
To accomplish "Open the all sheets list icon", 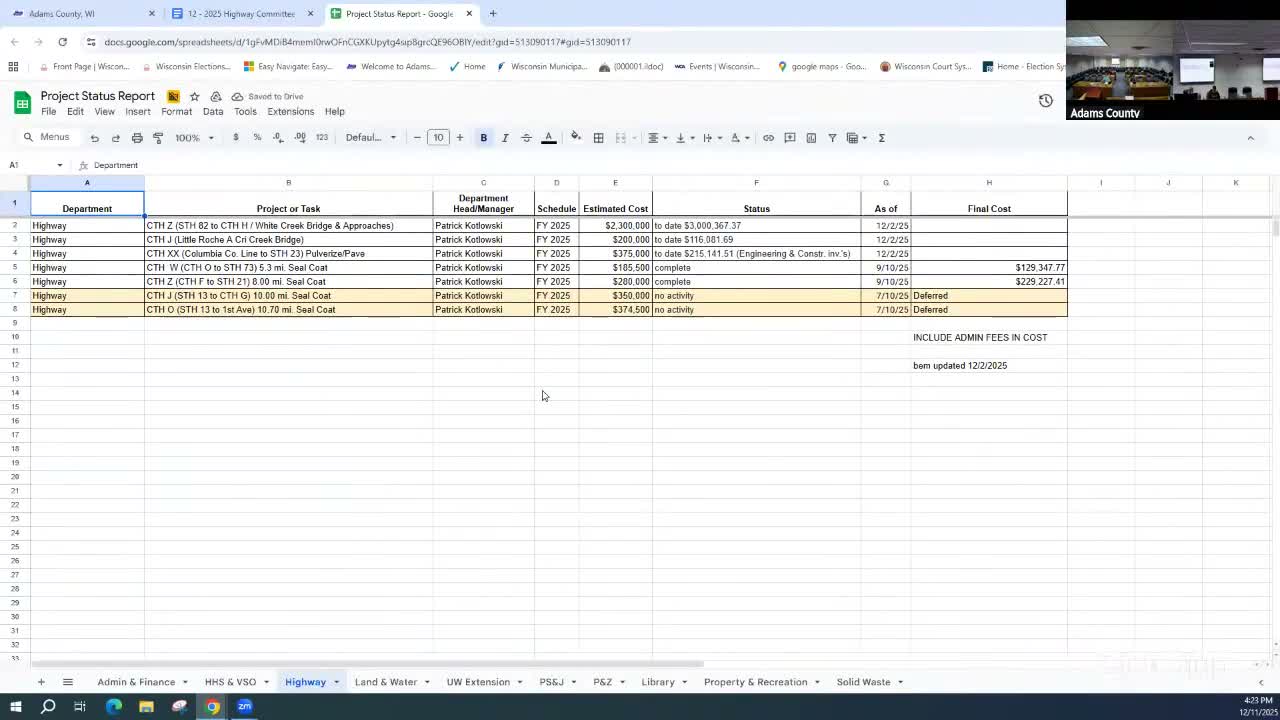I will pyautogui.click(x=68, y=682).
